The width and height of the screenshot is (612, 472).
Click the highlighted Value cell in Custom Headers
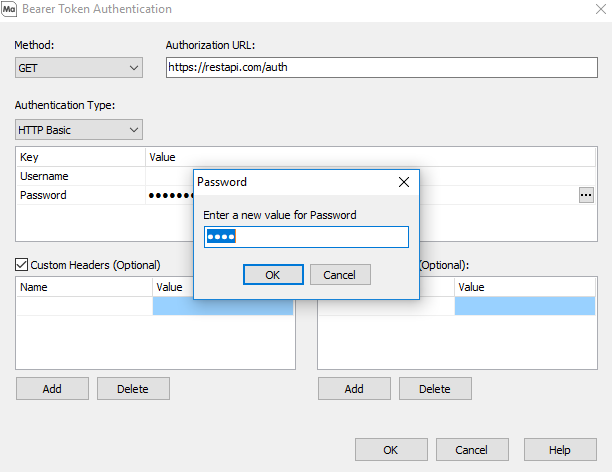point(223,306)
